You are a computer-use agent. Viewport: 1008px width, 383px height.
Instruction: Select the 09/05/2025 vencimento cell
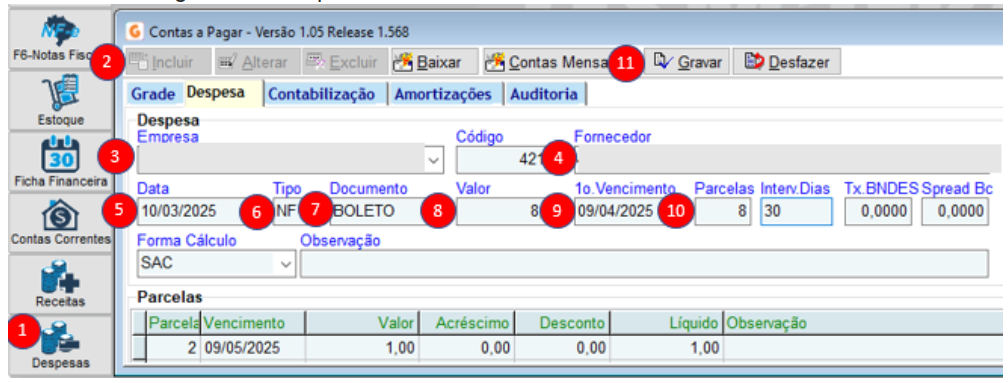(253, 348)
